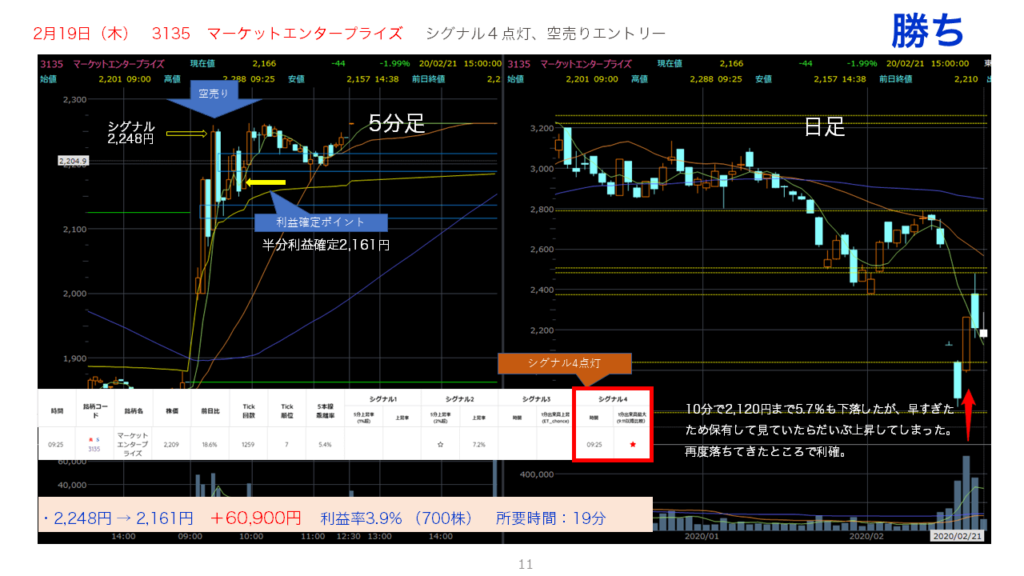This screenshot has width=1024, height=576.
Task: Click the 12:30 label on the 5分足 time axis
Action: (x=348, y=536)
